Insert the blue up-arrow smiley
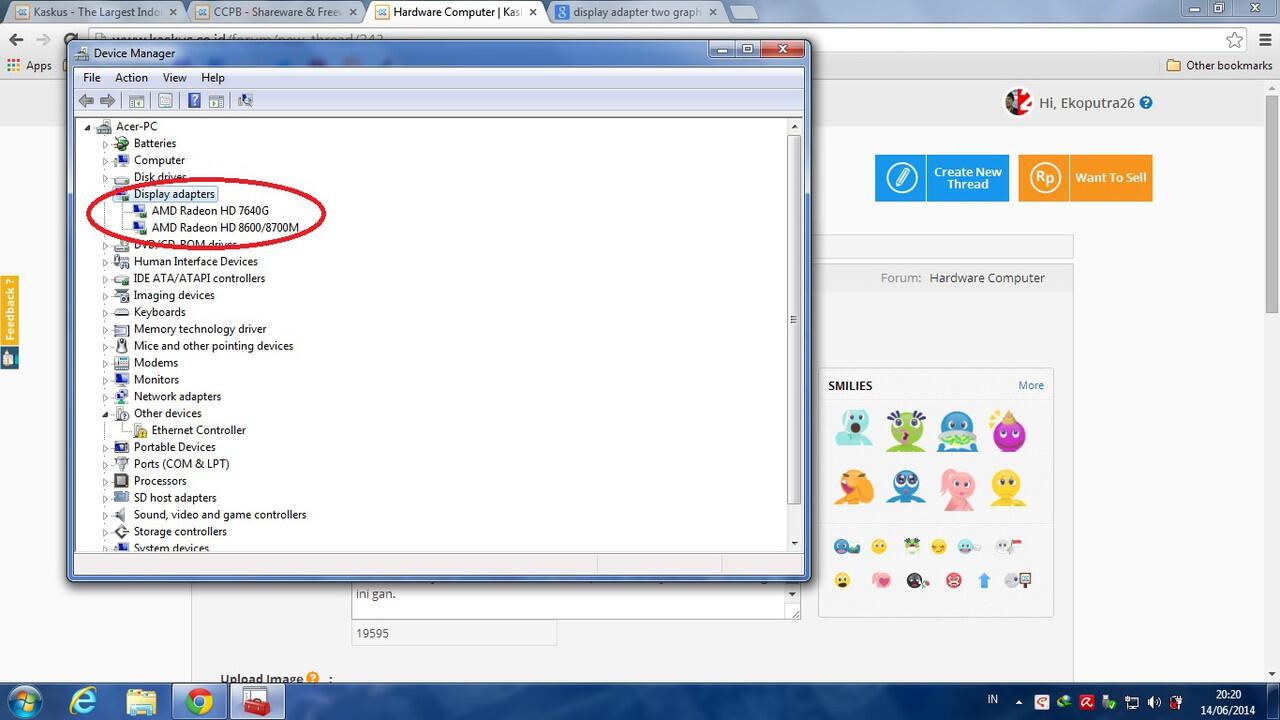1280x720 pixels. coord(984,580)
